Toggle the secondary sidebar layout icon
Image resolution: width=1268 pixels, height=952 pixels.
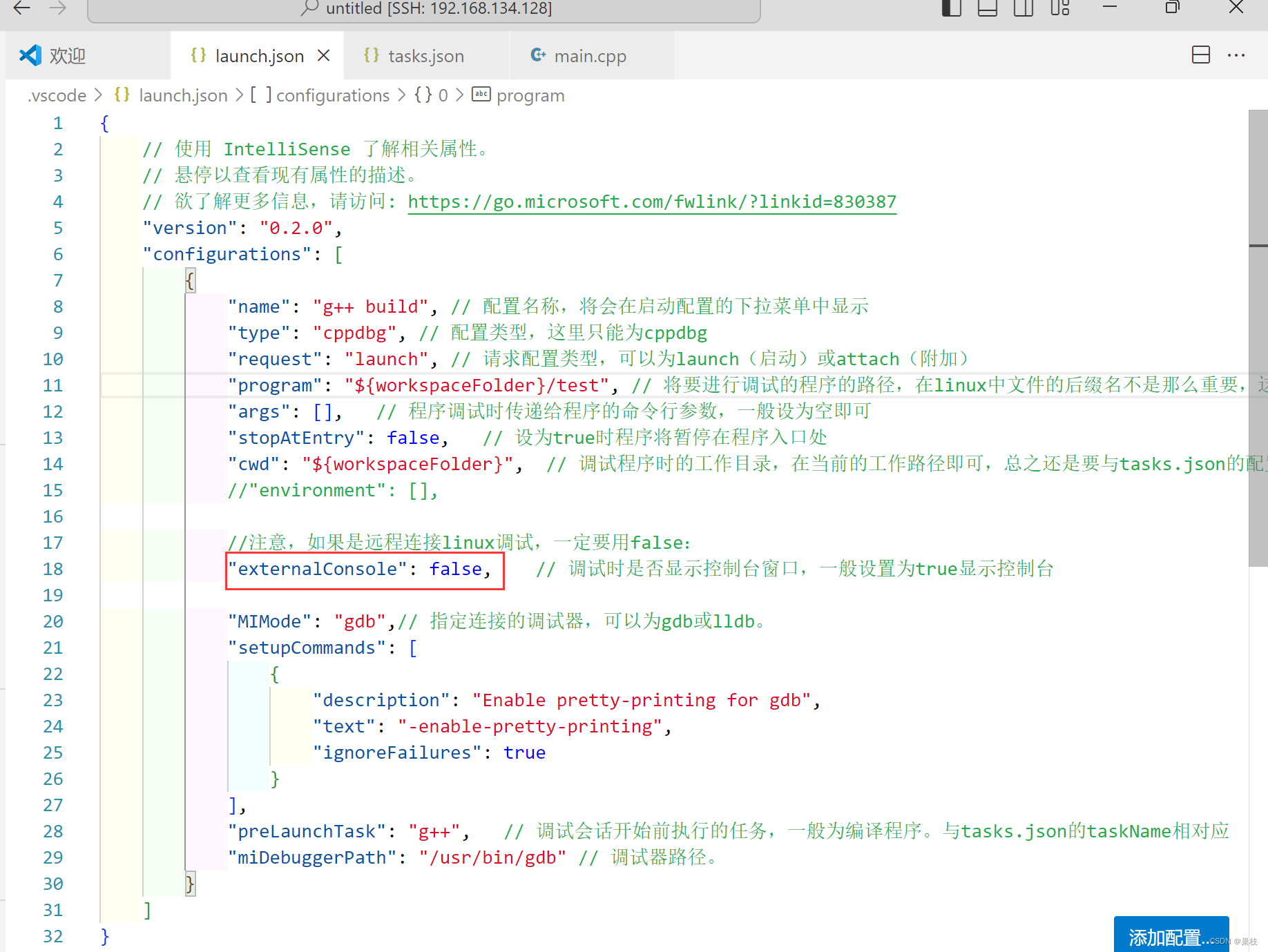(1024, 8)
